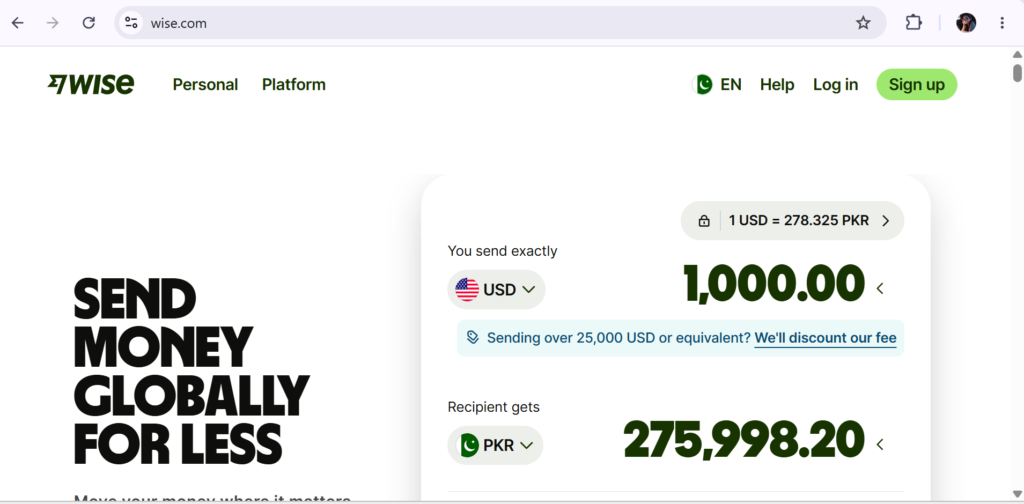Open the Chrome profile avatar
The height and width of the screenshot is (504, 1024).
(966, 23)
